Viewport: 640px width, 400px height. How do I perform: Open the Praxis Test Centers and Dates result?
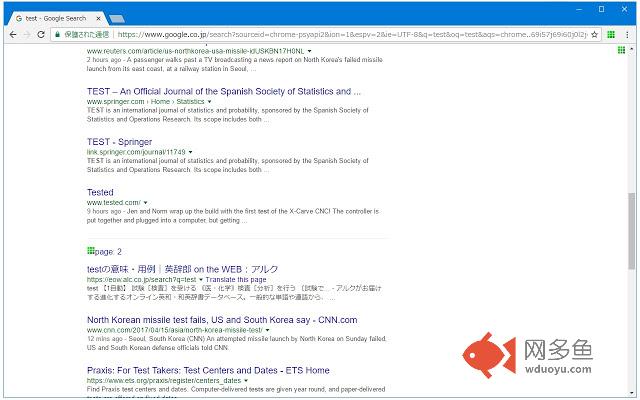pos(208,371)
